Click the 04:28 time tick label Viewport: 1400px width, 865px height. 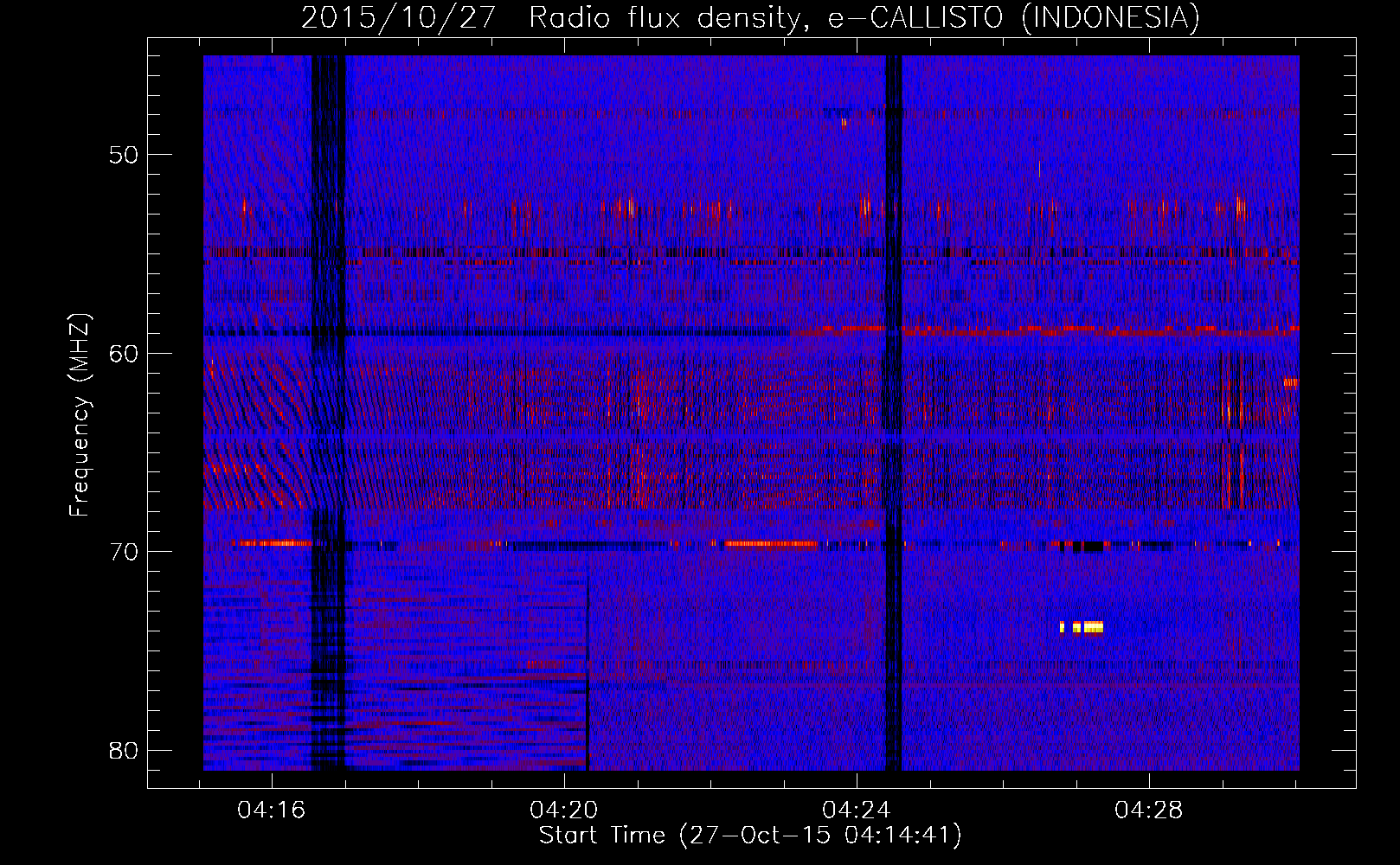point(1148,810)
